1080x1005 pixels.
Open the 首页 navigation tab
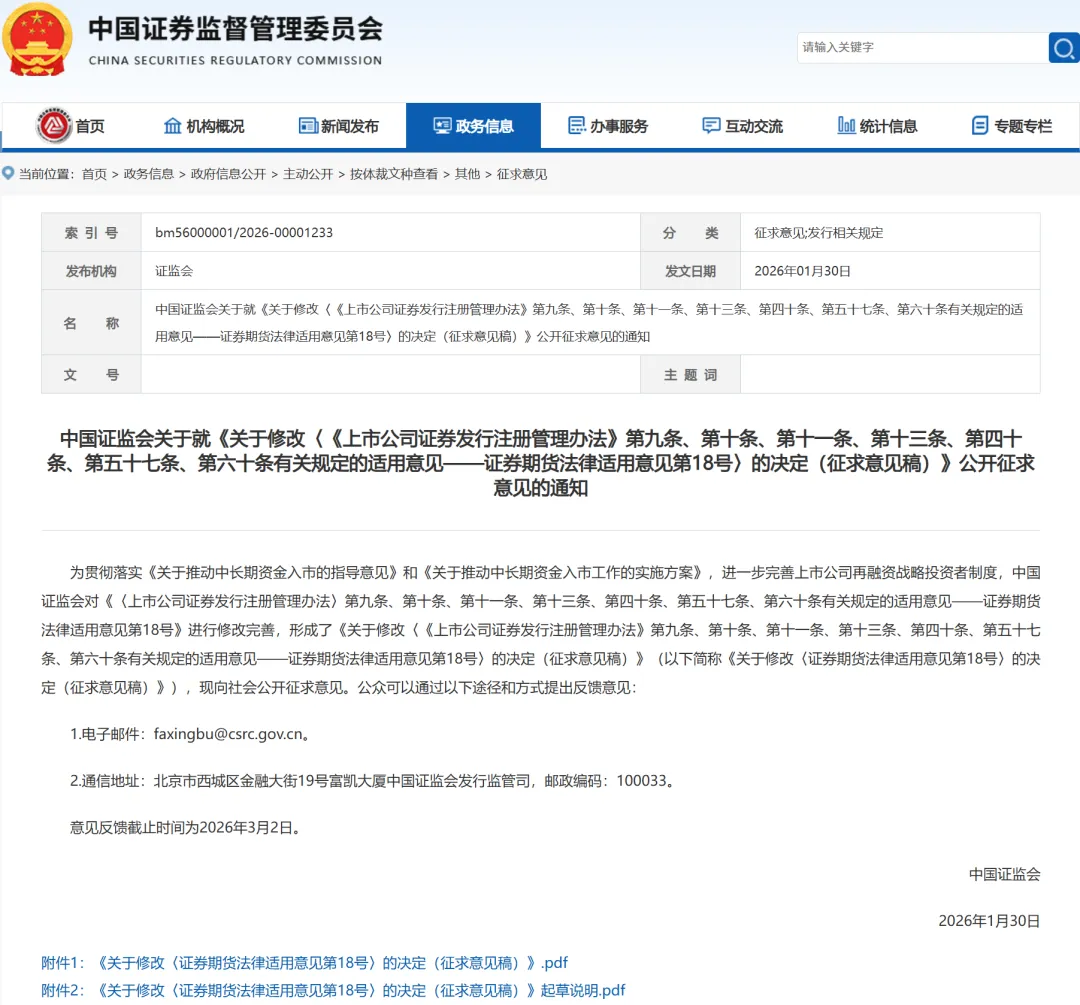(70, 126)
